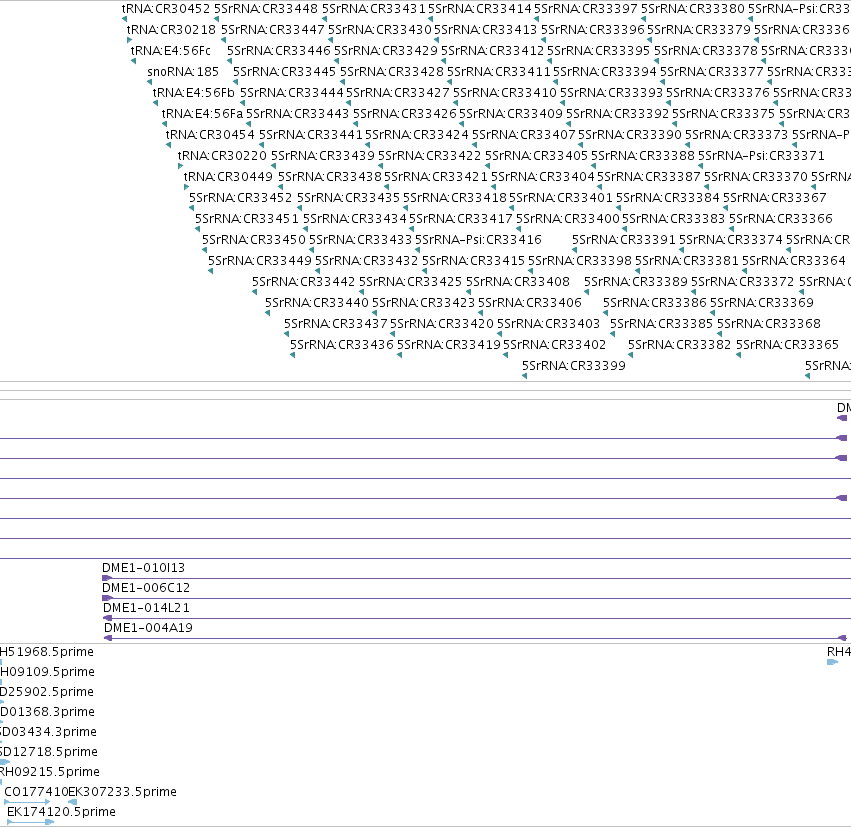Screen dimensions: 851x827
Task: Click the teal arrow glyph under 5SrRNA:CR33382
Action: coord(630,355)
